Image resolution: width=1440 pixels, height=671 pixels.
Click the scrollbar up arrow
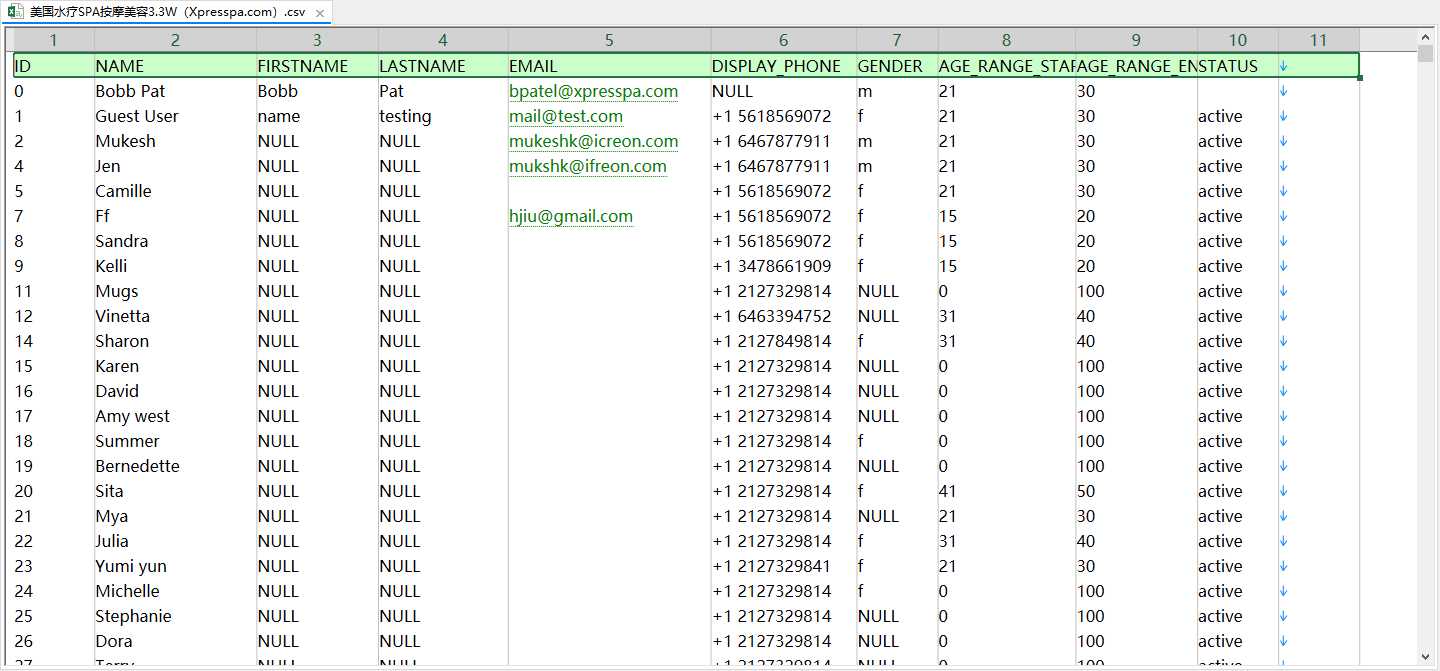(x=1426, y=38)
